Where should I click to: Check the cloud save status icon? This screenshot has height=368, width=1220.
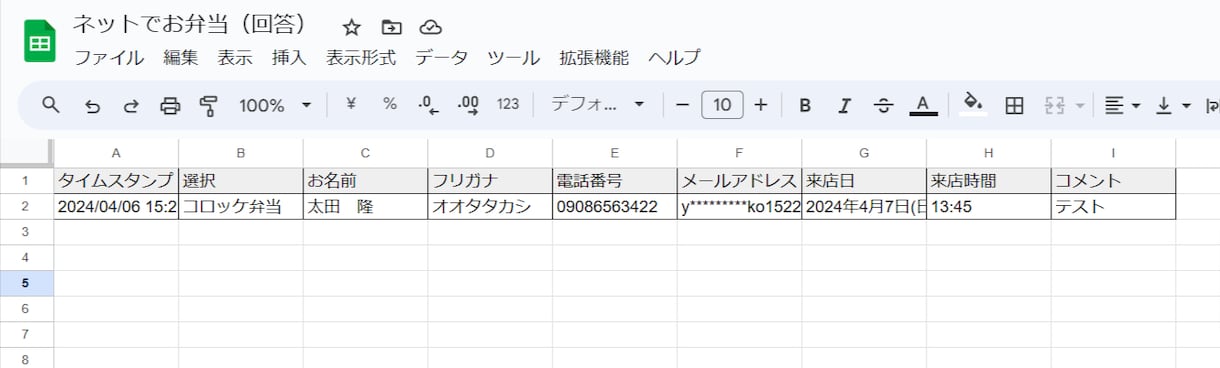coord(431,27)
